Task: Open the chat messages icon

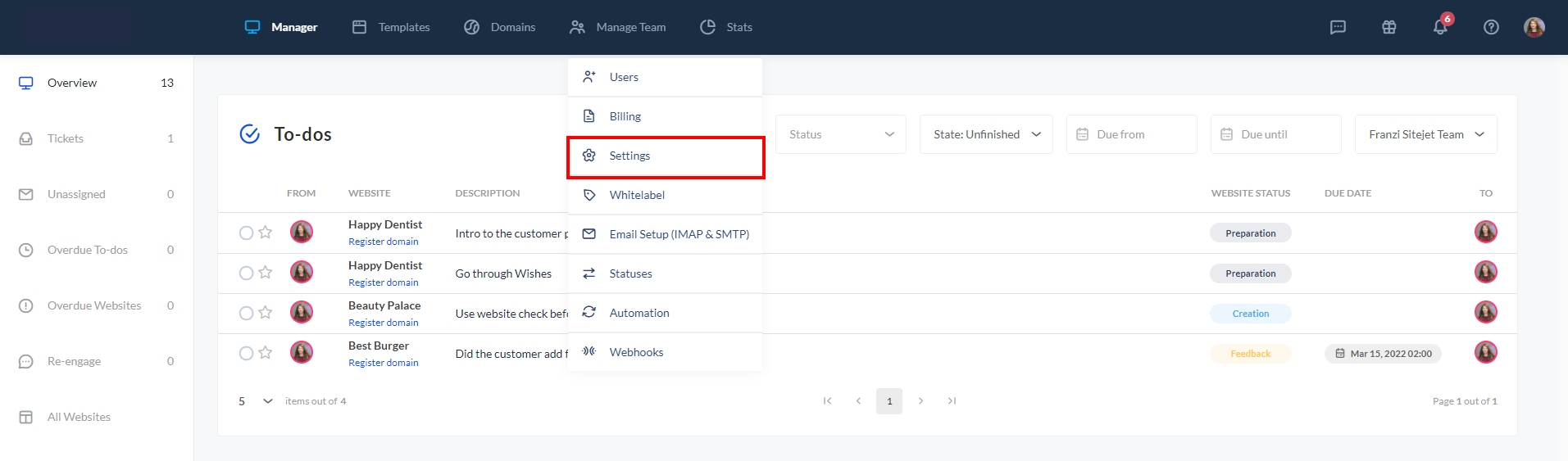Action: (1338, 27)
